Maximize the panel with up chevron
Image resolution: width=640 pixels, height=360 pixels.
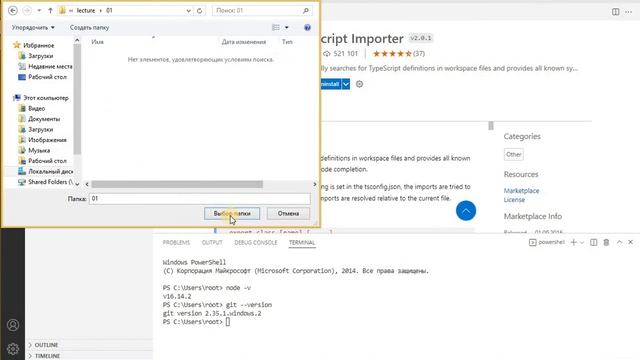pyautogui.click(x=620, y=242)
